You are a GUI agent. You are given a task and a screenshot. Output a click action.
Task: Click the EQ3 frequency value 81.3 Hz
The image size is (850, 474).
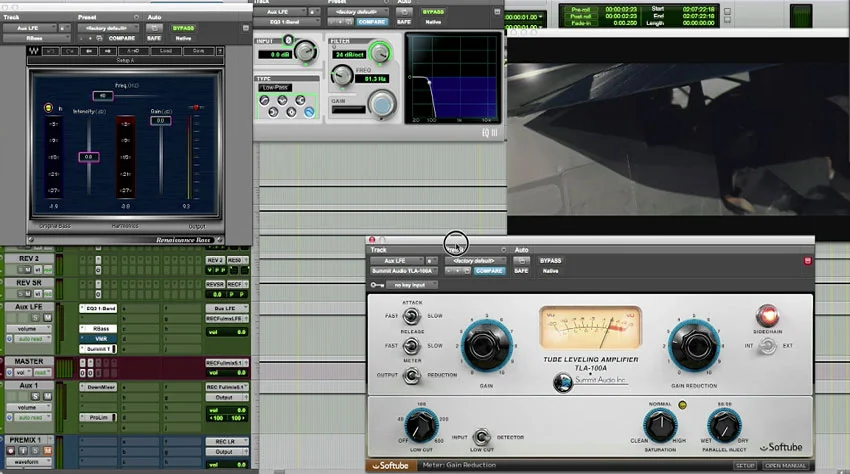coord(371,79)
